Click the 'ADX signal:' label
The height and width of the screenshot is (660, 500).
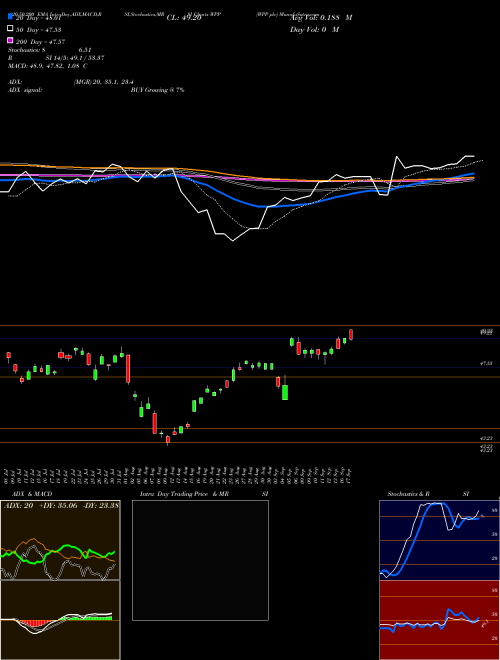(x=25, y=90)
